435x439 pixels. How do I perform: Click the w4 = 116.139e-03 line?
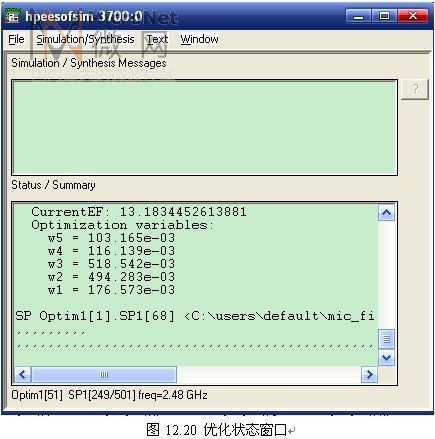(111, 251)
